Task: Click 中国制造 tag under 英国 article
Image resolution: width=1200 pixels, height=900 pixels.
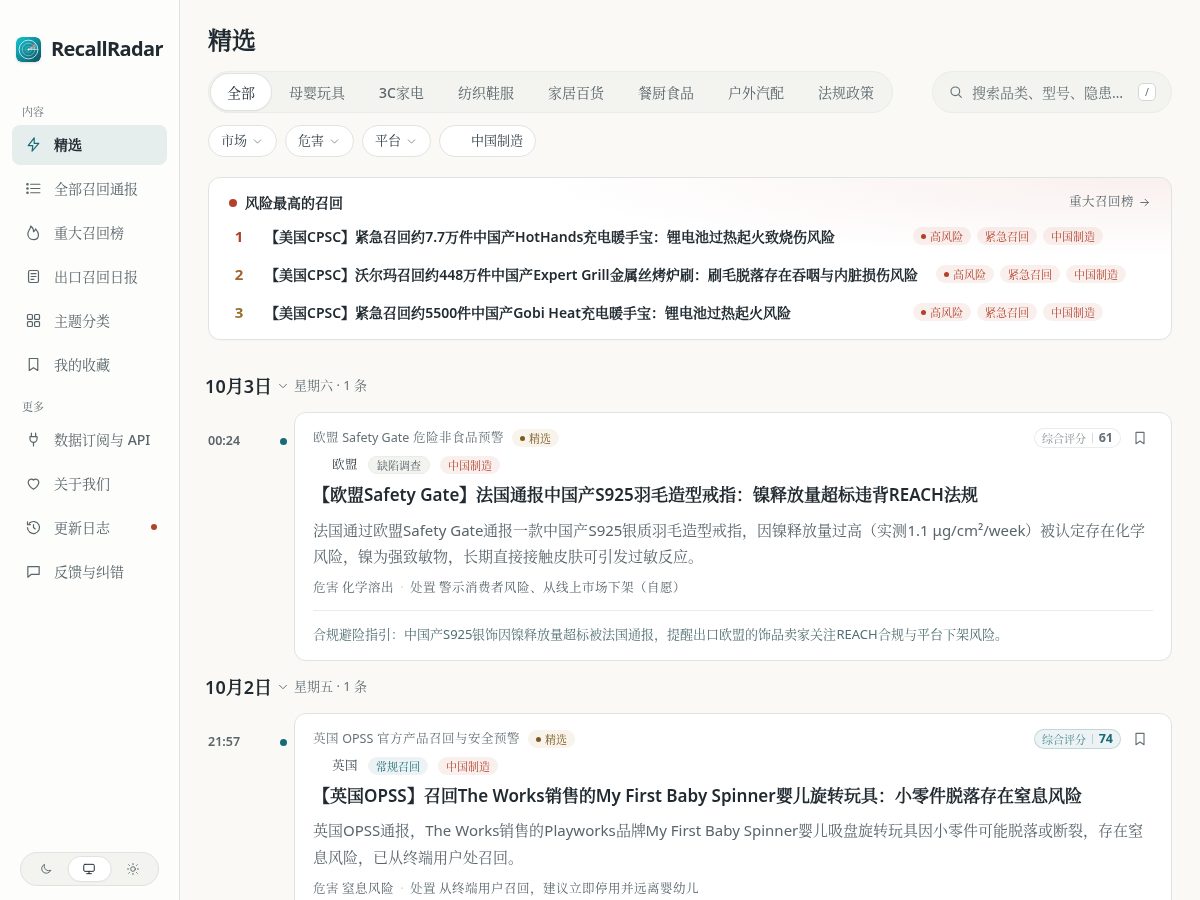Action: [x=467, y=766]
